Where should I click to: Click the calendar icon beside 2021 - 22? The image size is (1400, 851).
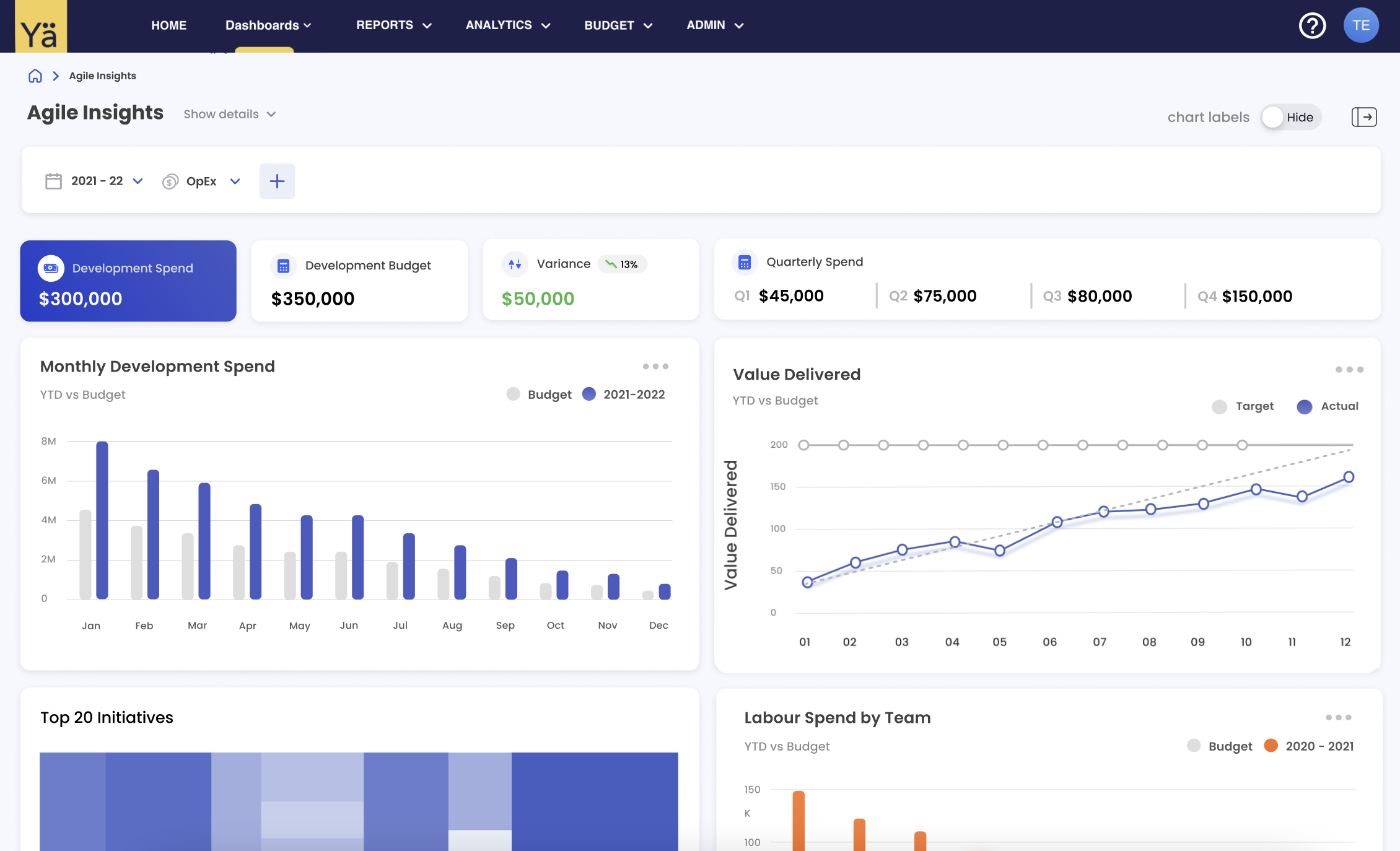[54, 181]
